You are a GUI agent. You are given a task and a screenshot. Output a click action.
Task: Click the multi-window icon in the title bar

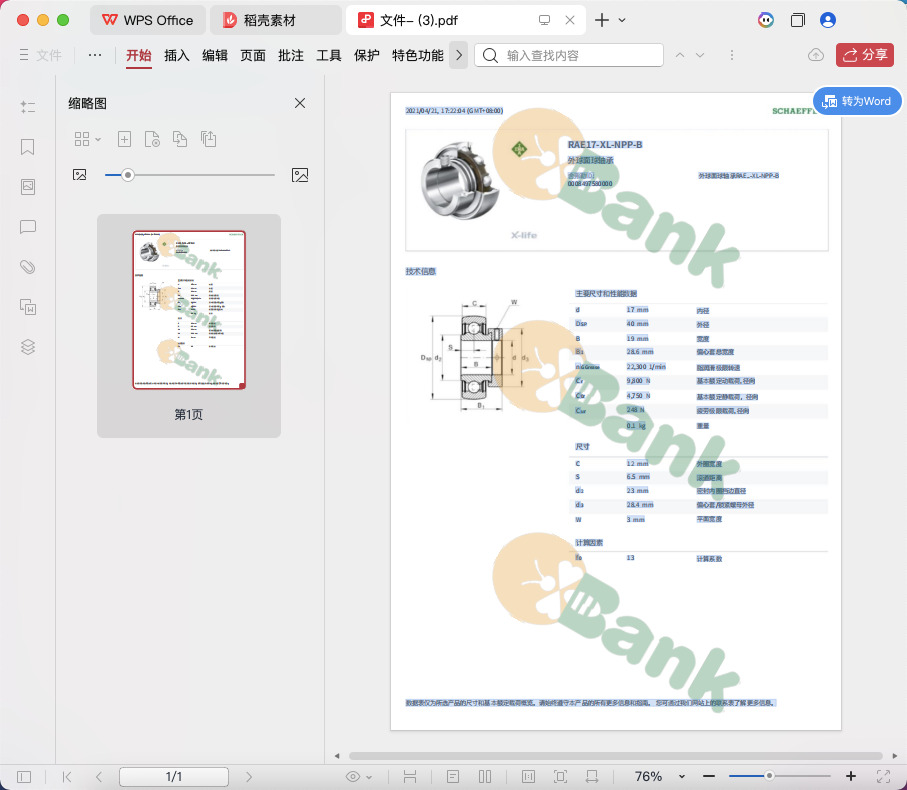(798, 20)
